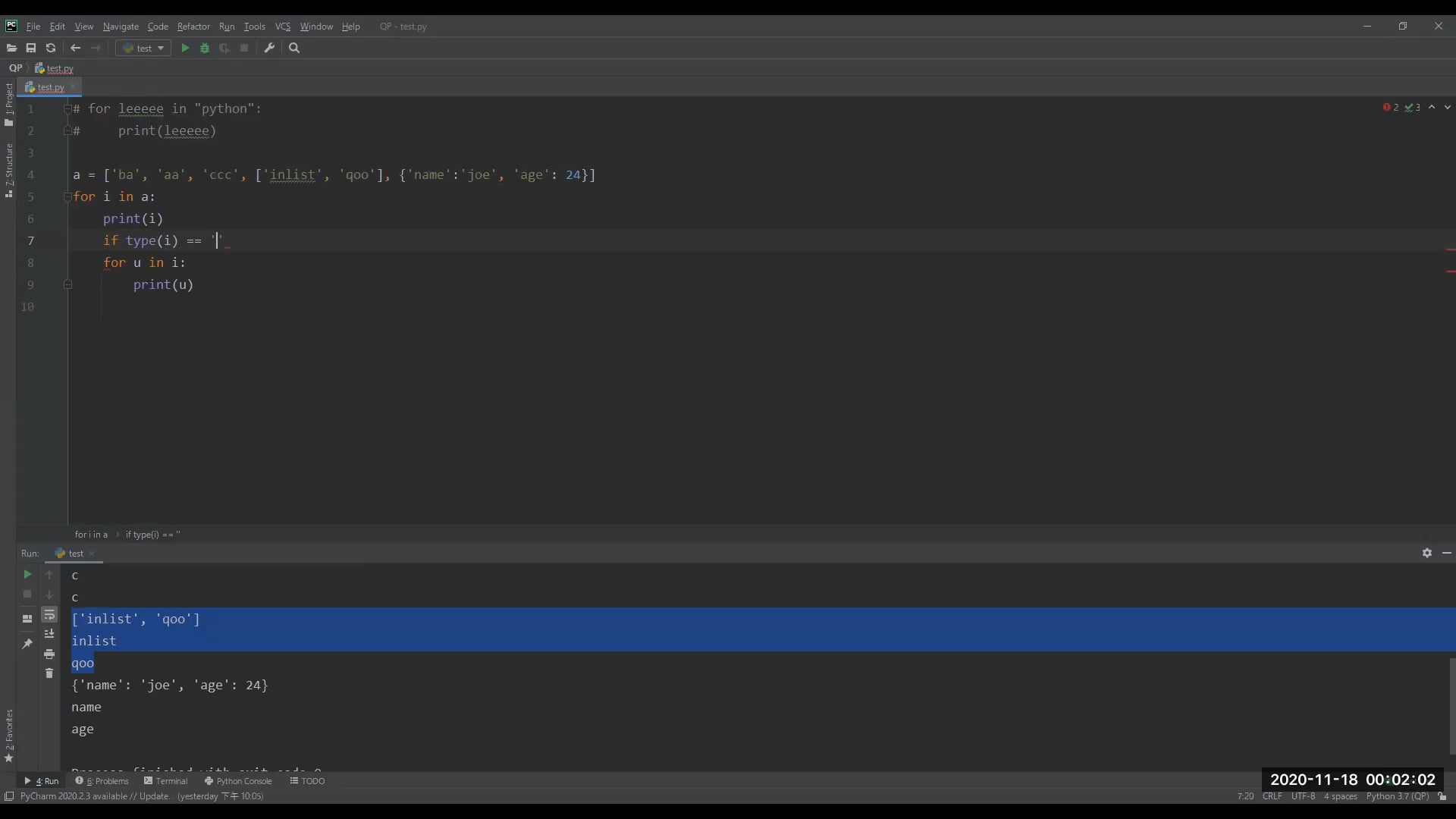This screenshot has height=819, width=1456.
Task: Open the 'test' run configuration dropdown
Action: click(x=143, y=48)
